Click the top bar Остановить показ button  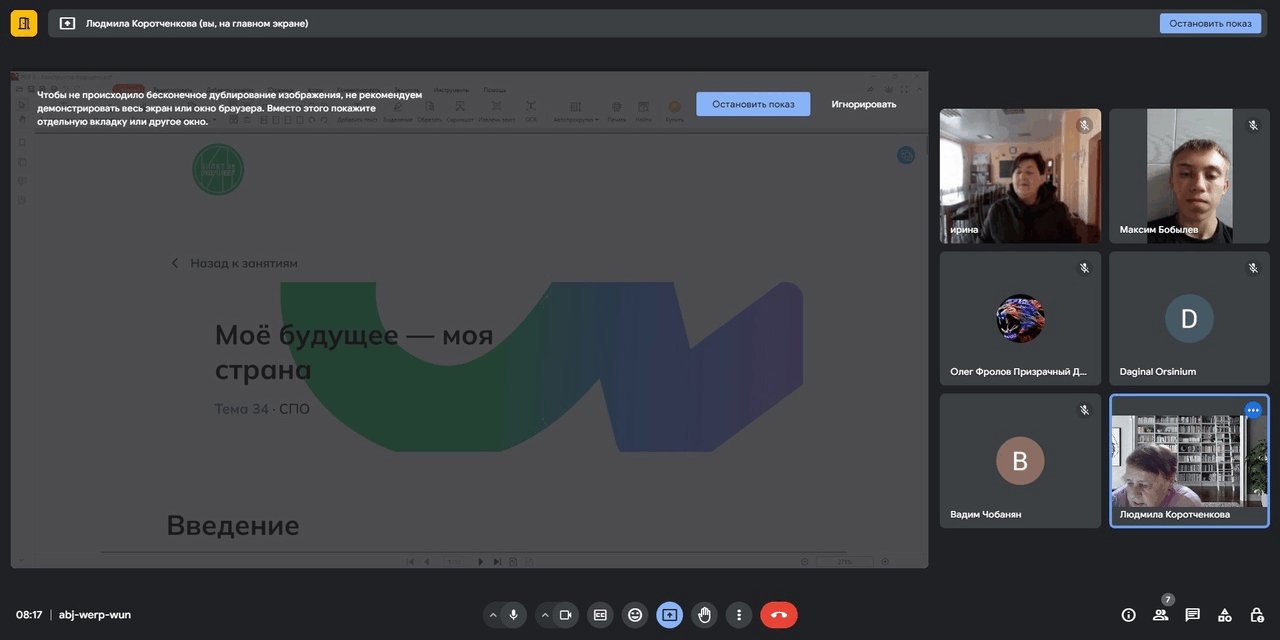click(1210, 23)
